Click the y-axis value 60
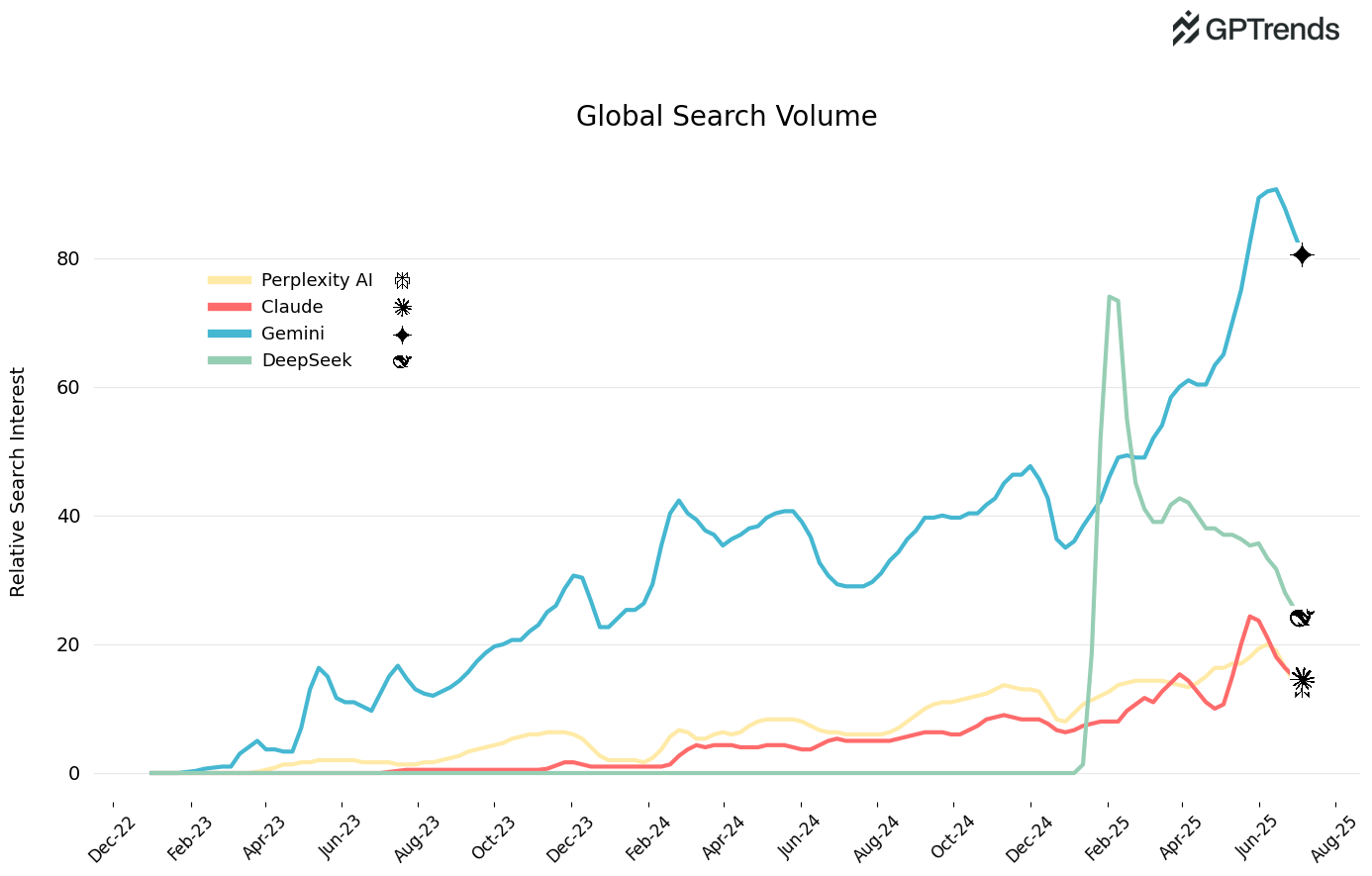The height and width of the screenshot is (876, 1372). 68,387
